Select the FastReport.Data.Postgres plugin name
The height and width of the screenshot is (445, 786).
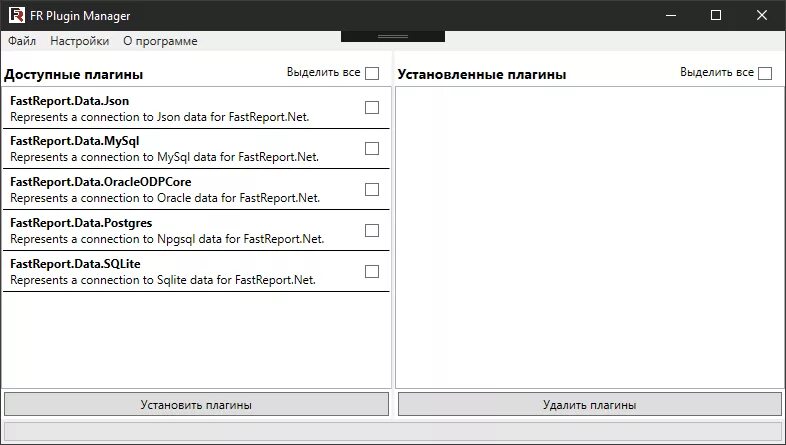point(81,222)
